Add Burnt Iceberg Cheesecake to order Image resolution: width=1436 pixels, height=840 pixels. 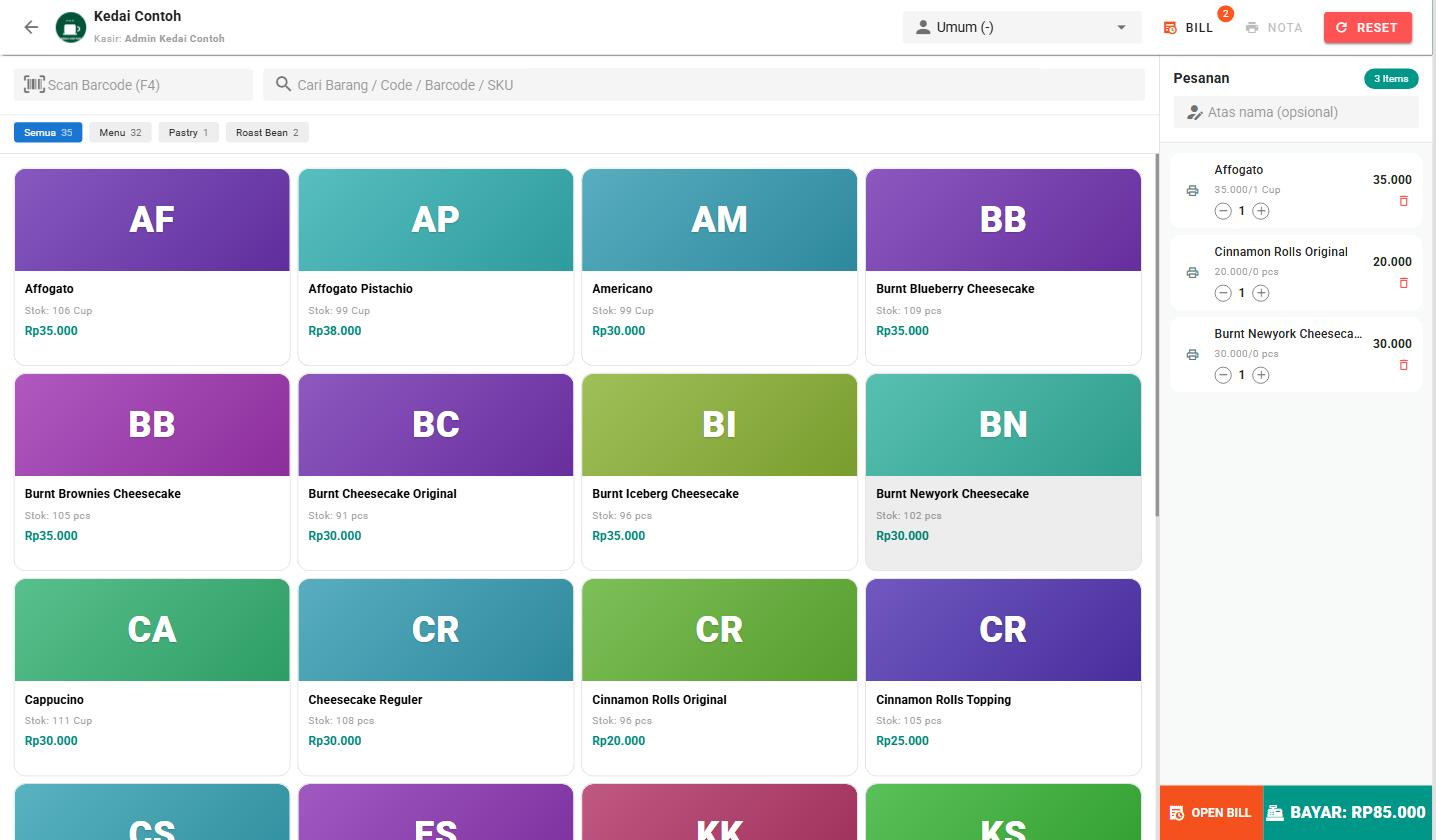click(720, 472)
